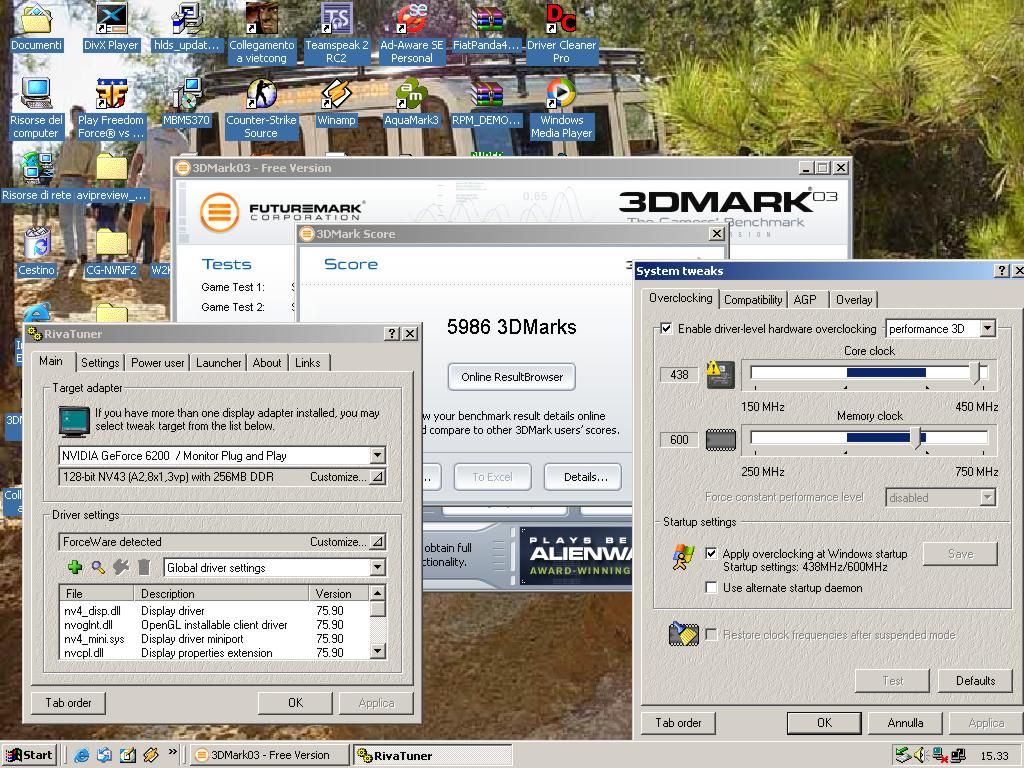Open Risorse di rete icon
Viewport: 1024px width, 768px height.
(37, 178)
